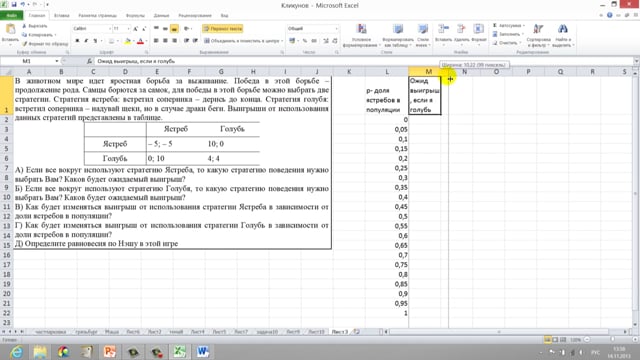
Task: Click Sort and Filter (Сортировка и фильтр)
Action: [x=538, y=36]
